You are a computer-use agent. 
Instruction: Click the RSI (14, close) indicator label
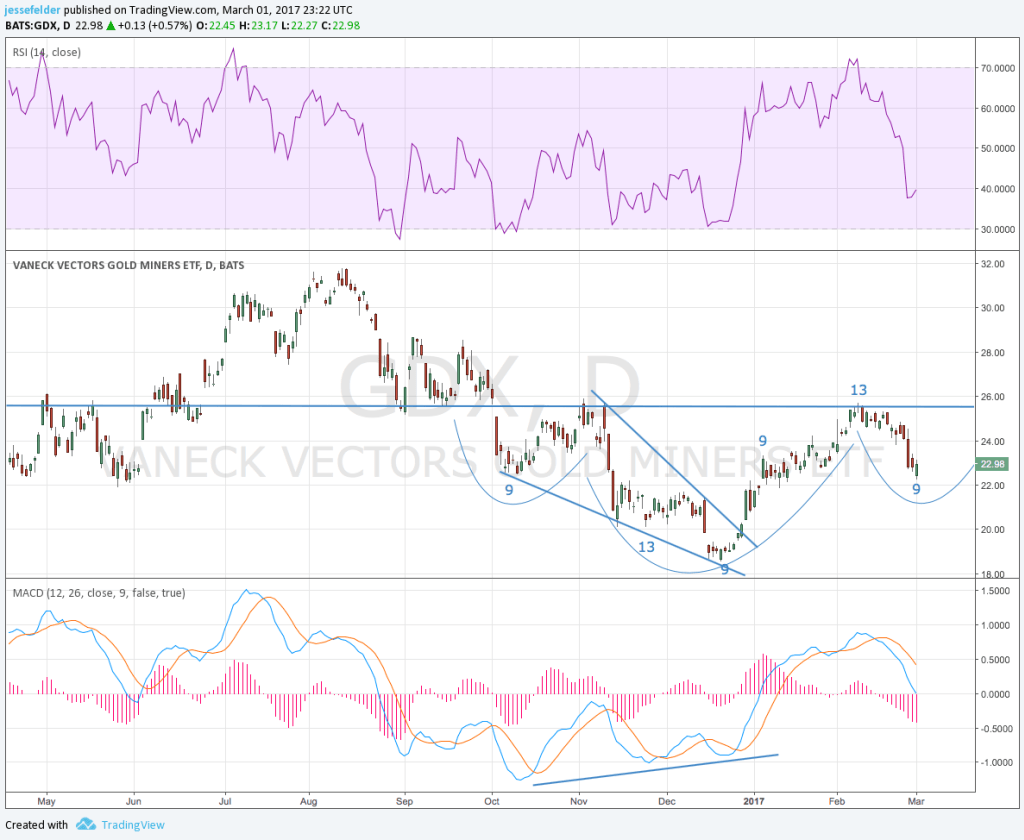pos(46,52)
